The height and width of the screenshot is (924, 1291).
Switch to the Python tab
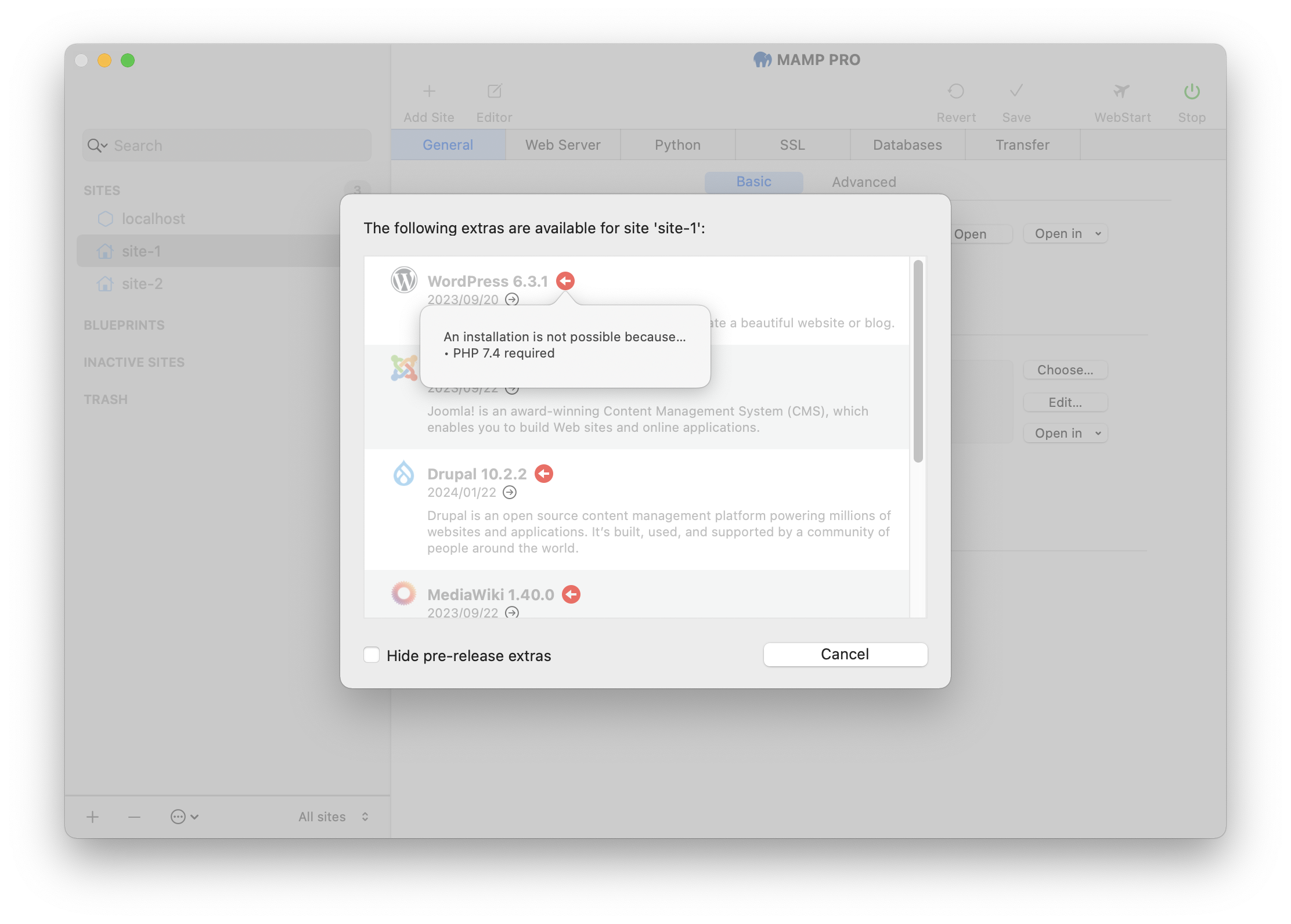[x=677, y=145]
